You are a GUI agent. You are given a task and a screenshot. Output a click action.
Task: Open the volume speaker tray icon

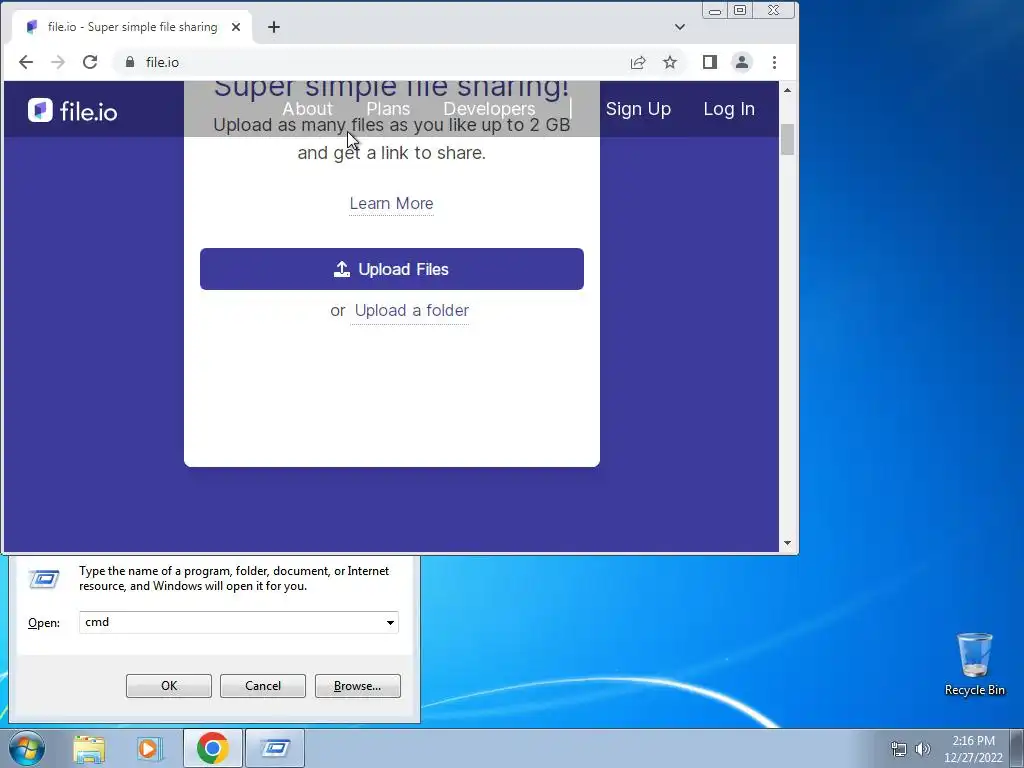[x=922, y=749]
